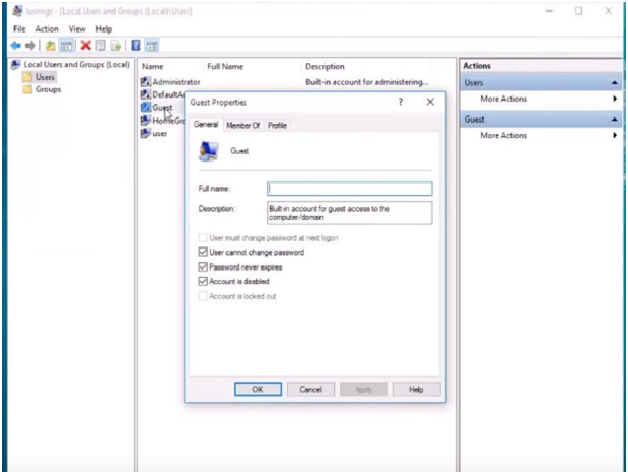628x472 pixels.
Task: Click into the Full name text field
Action: click(x=349, y=188)
